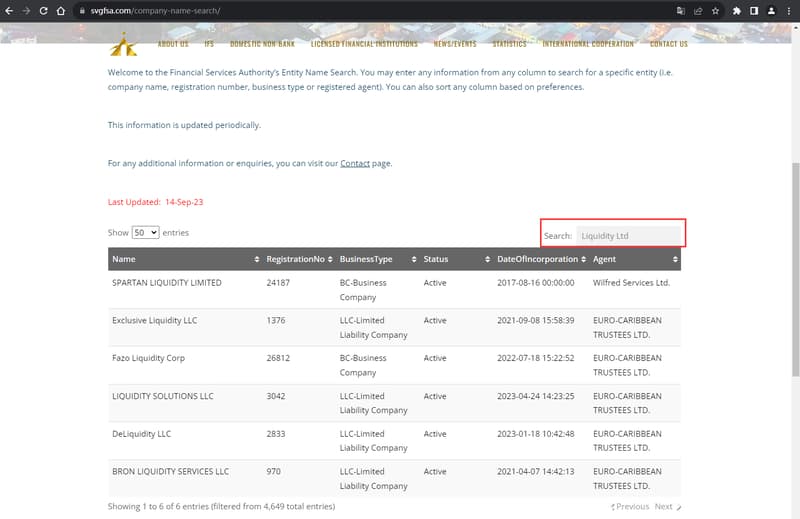The width and height of the screenshot is (800, 519).
Task: Click date 2023-01-18 10:42:48
Action: click(536, 434)
